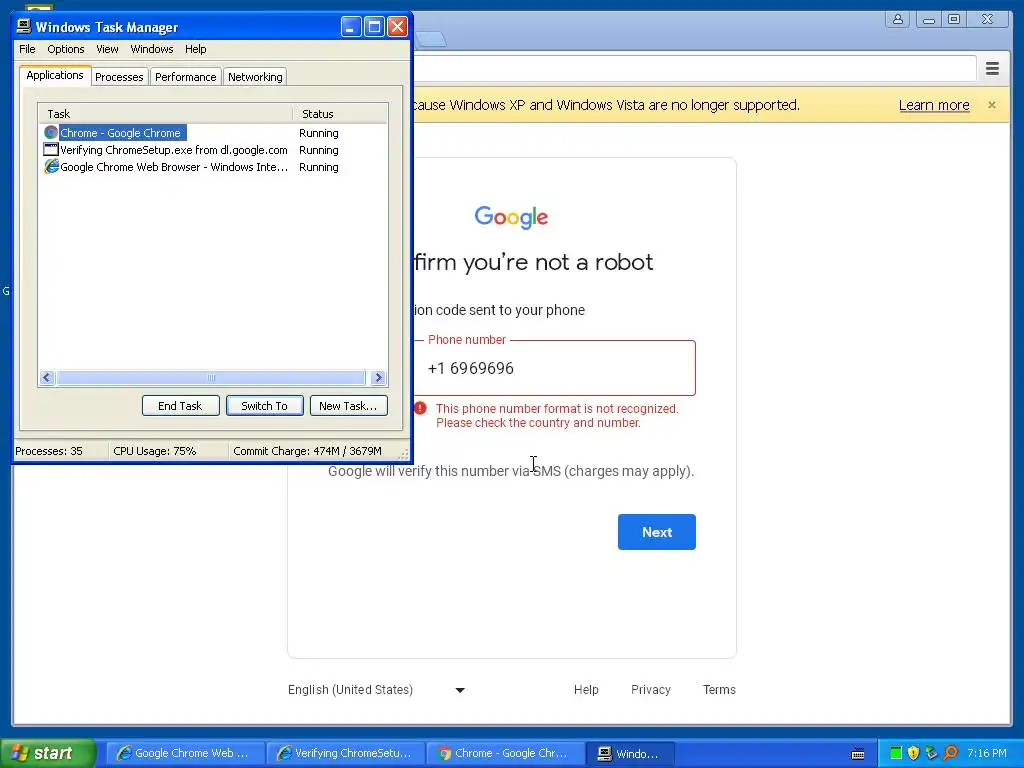Click the green CPU usage tray icon

896,753
